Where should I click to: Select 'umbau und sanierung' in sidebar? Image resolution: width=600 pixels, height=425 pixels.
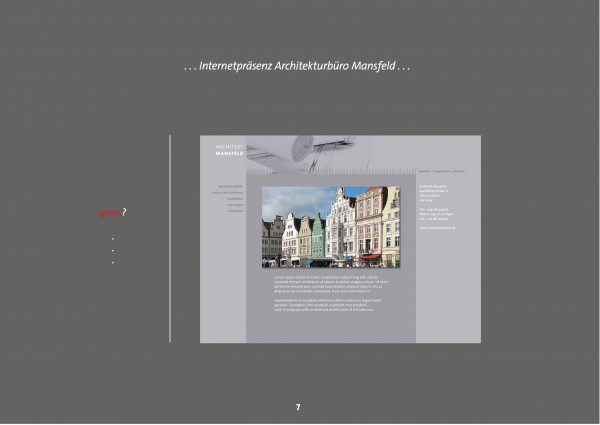[x=229, y=192]
